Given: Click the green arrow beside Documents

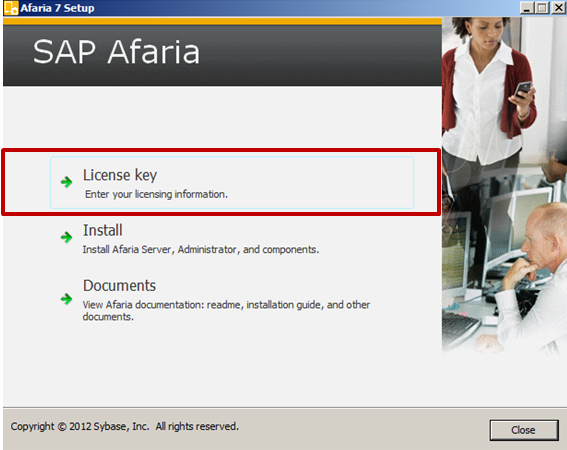Looking at the screenshot, I should [x=67, y=299].
